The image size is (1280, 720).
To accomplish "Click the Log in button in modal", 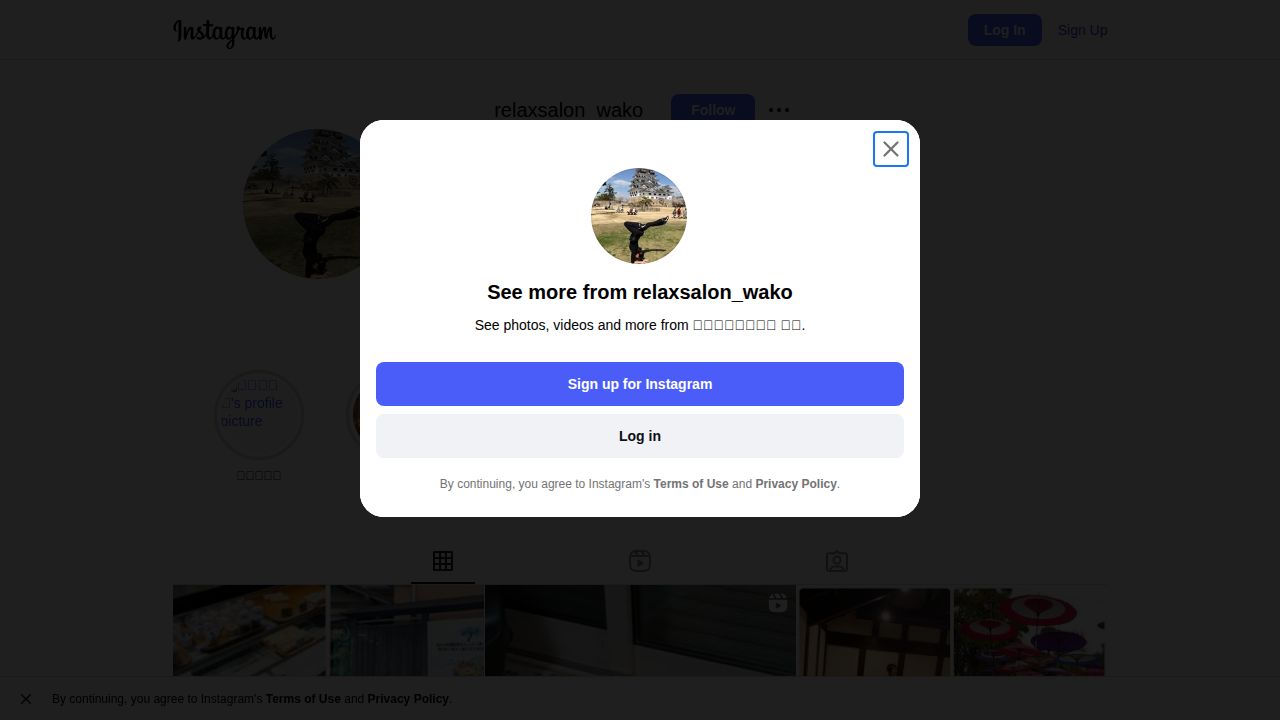I will tap(640, 436).
